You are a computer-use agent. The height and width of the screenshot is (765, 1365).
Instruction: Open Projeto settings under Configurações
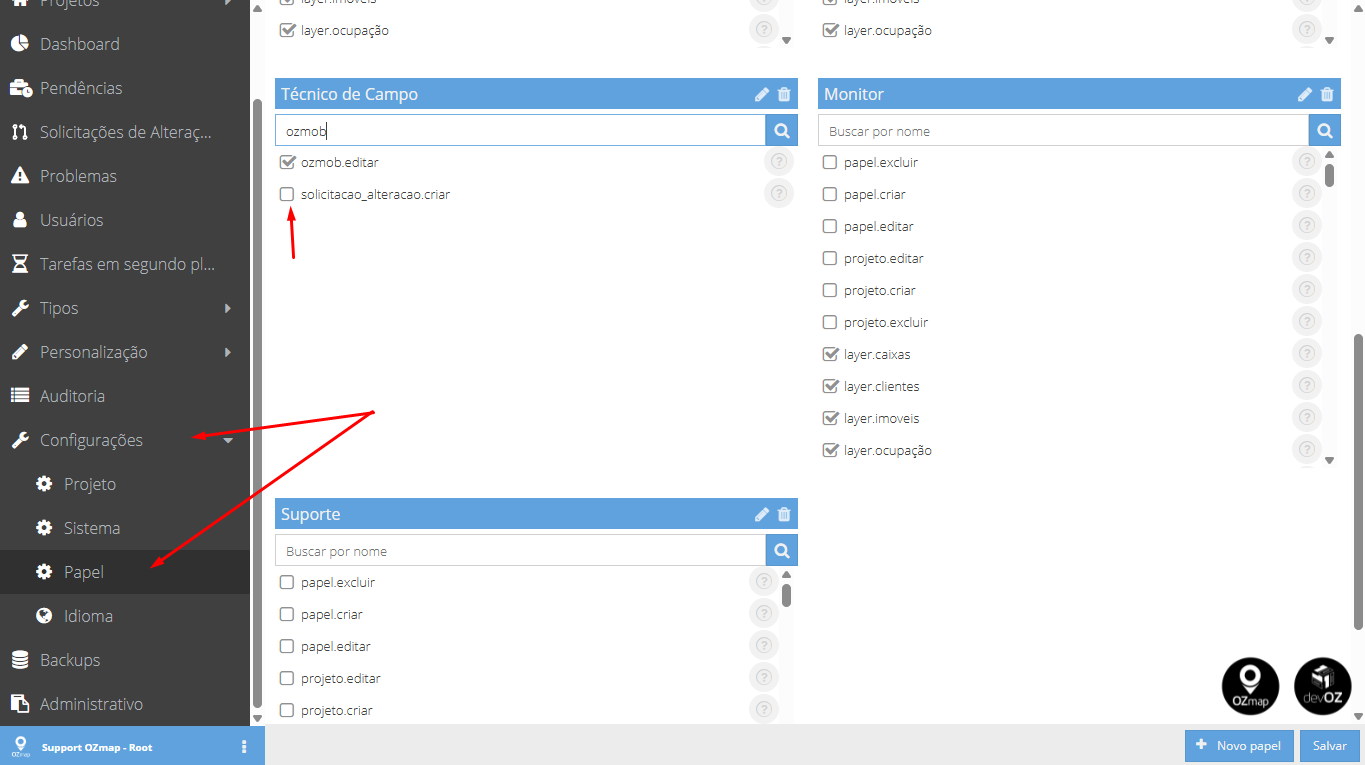[x=125, y=484]
